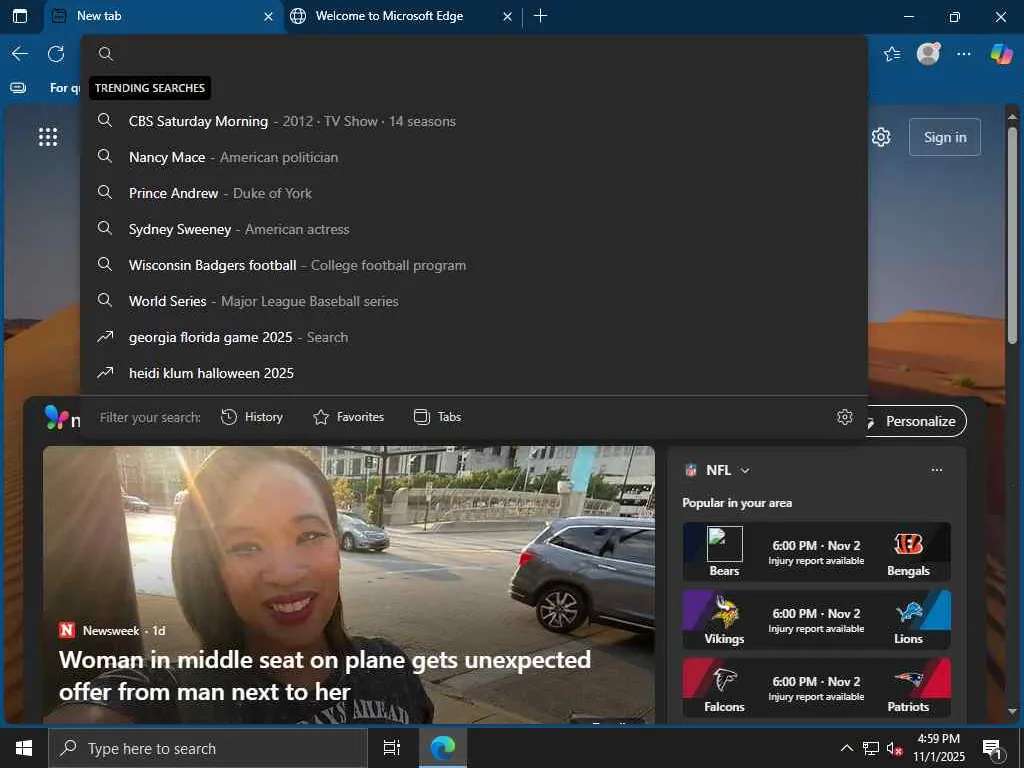The width and height of the screenshot is (1024, 768).
Task: Open search suggestion settings gear
Action: [845, 417]
